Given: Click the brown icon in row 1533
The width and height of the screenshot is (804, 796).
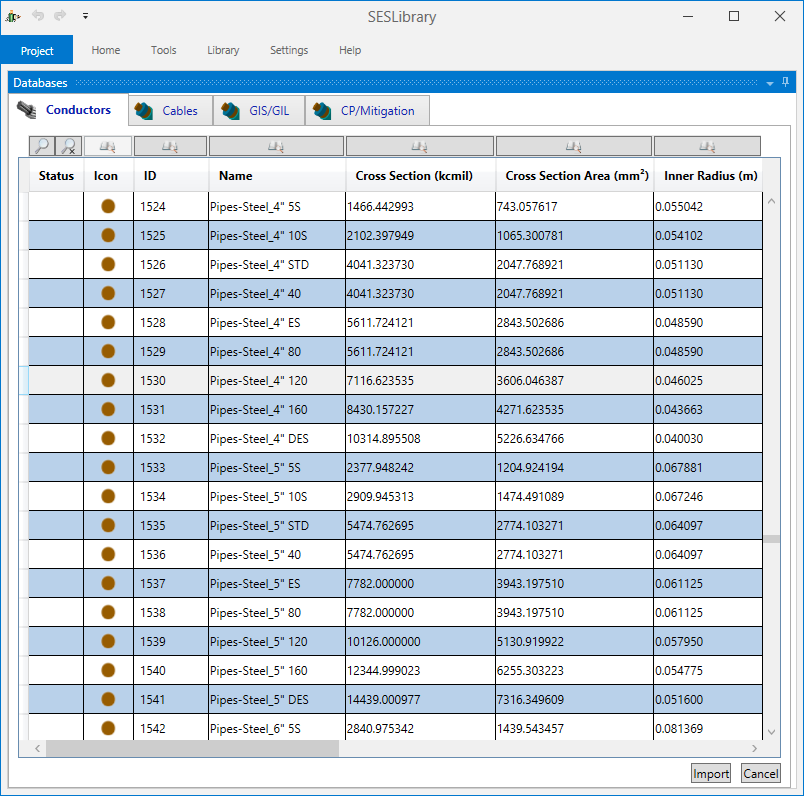Looking at the screenshot, I should click(108, 467).
